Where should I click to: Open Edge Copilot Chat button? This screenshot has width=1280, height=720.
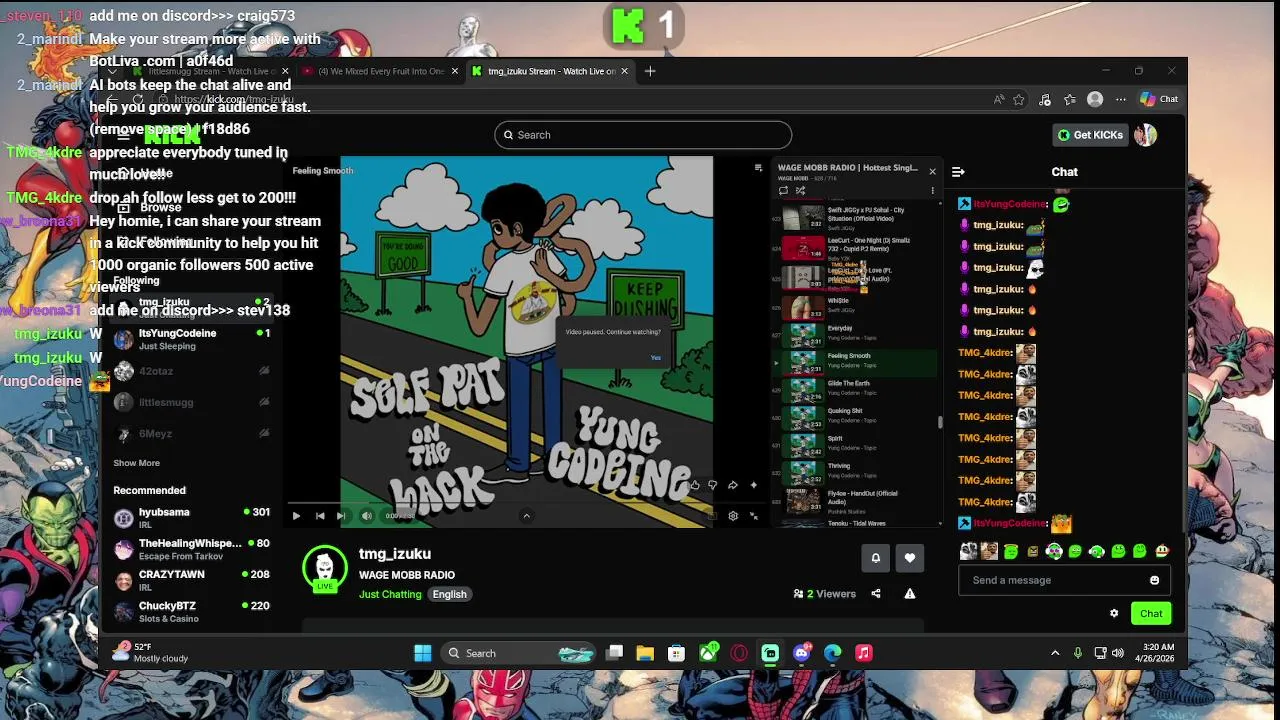tap(1160, 99)
